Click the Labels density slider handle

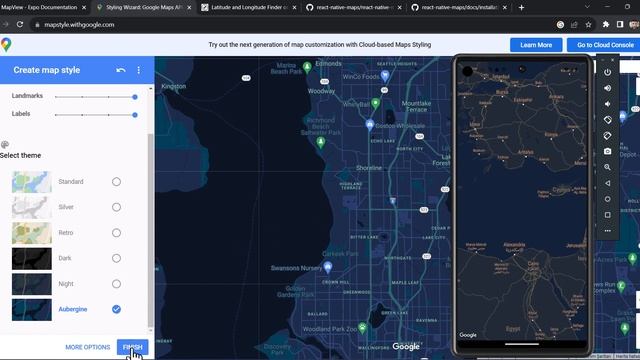[135, 115]
